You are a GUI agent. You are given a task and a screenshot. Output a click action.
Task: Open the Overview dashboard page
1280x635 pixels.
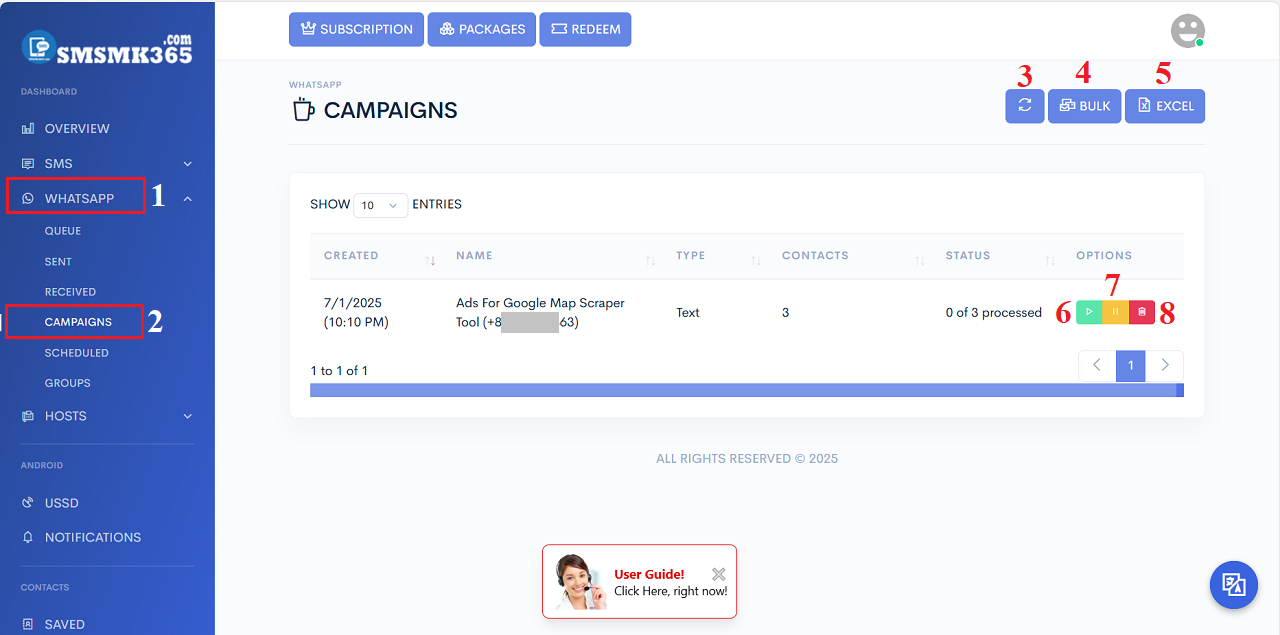[x=77, y=128]
